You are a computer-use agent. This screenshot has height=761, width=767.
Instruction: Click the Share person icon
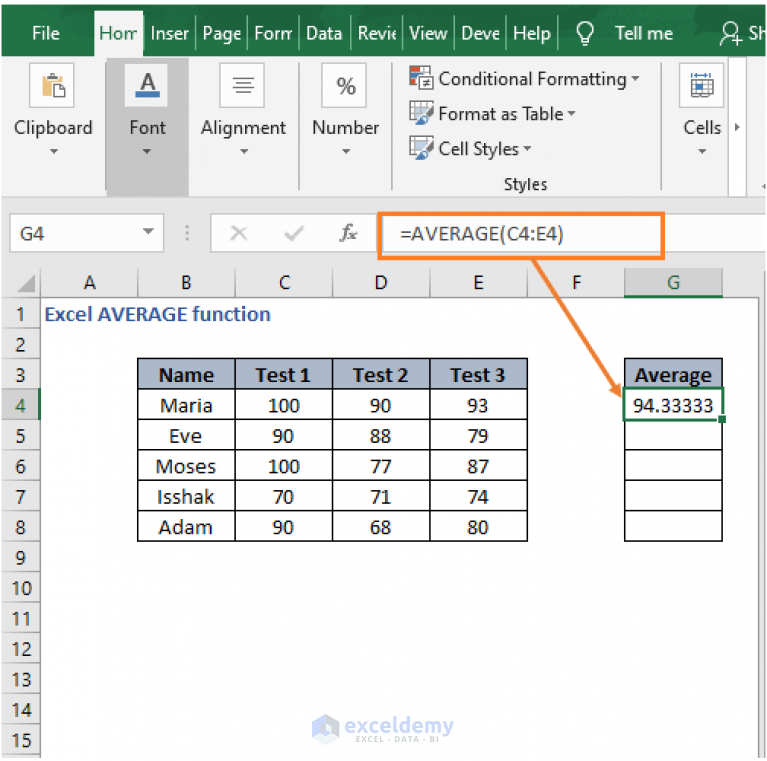(x=731, y=33)
